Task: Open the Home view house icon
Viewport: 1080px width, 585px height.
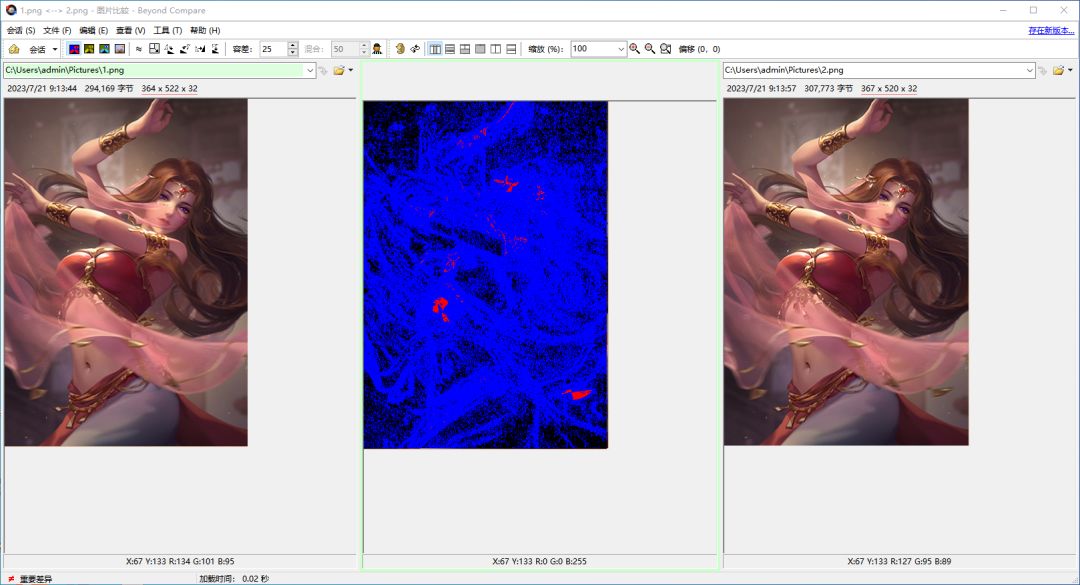Action: [14, 49]
